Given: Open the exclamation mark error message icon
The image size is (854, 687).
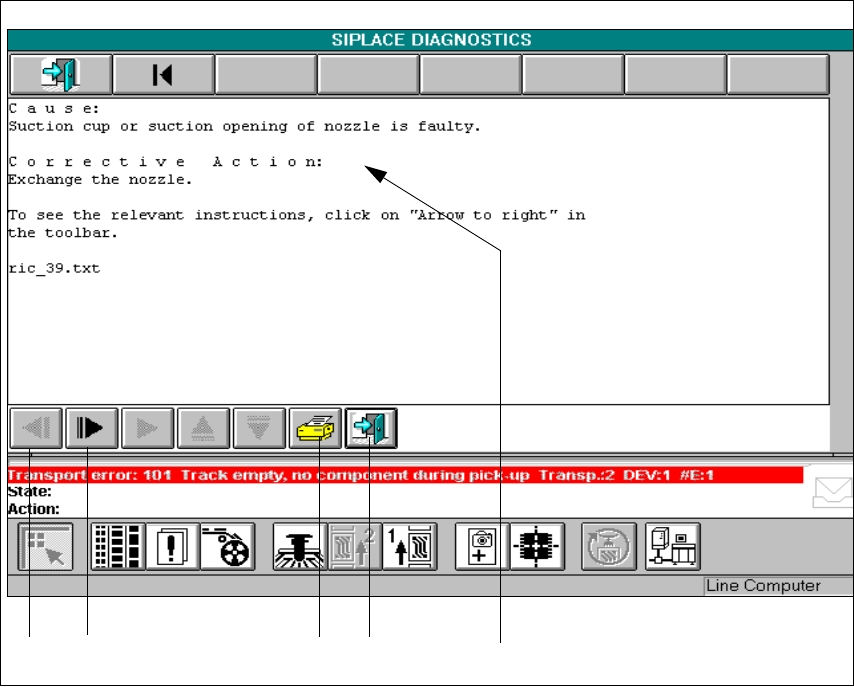Looking at the screenshot, I should 173,547.
